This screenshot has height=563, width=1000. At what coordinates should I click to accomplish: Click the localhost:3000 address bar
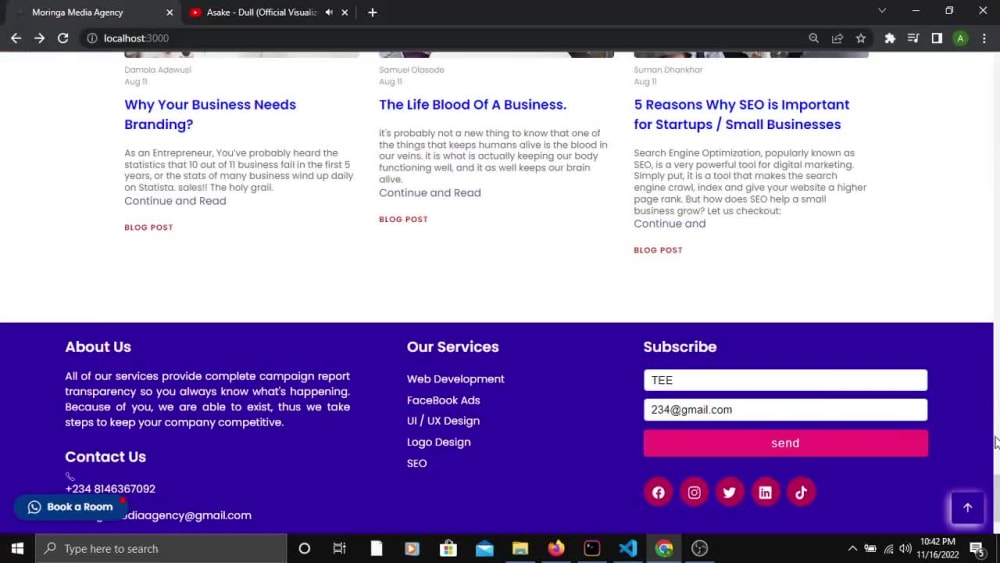[446, 38]
